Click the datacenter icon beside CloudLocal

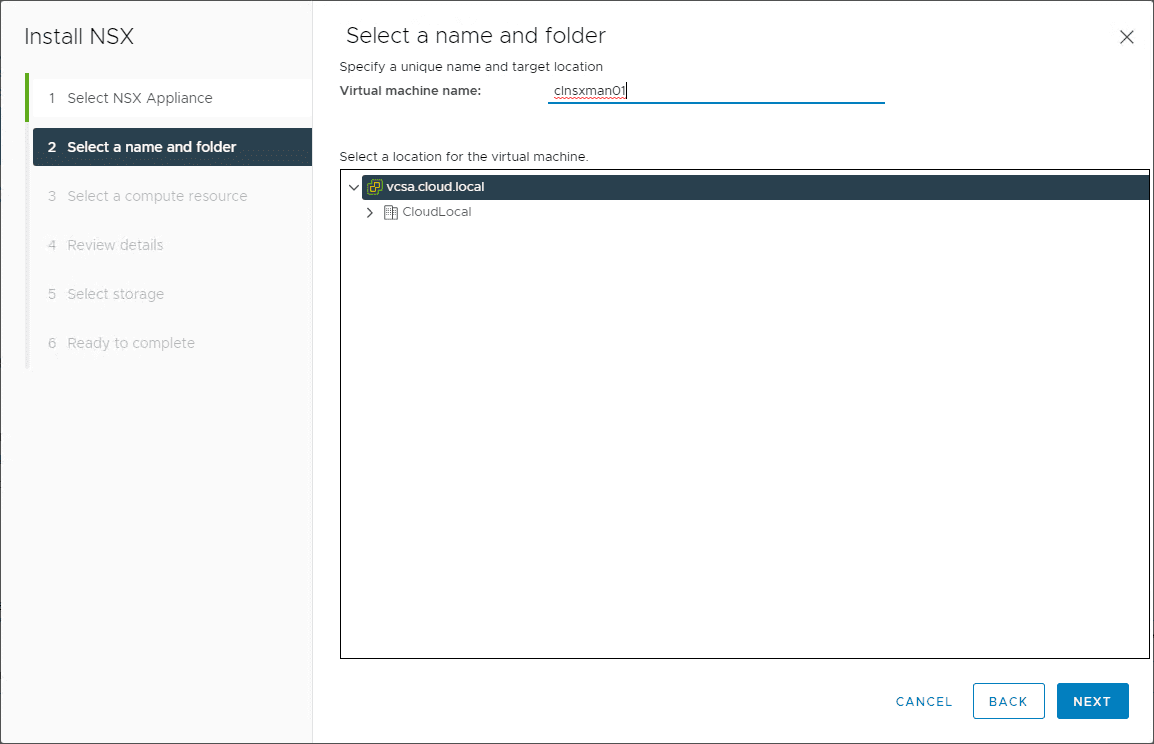pyautogui.click(x=390, y=211)
